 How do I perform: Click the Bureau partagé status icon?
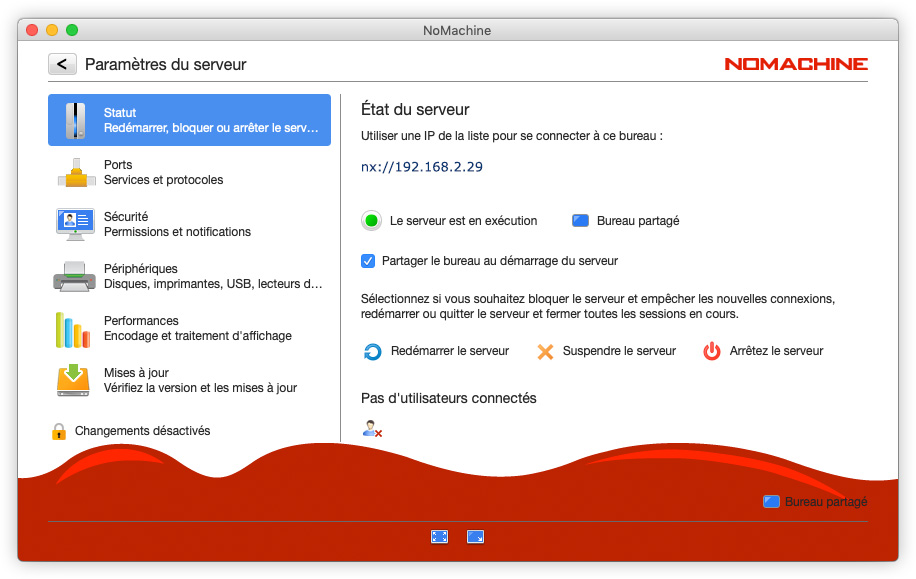click(x=581, y=221)
